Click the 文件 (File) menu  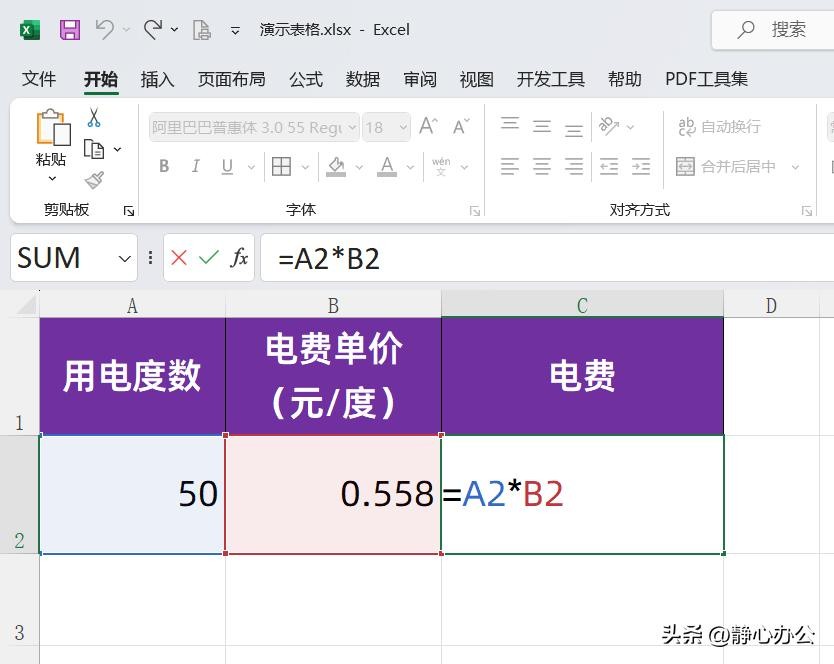pos(39,79)
